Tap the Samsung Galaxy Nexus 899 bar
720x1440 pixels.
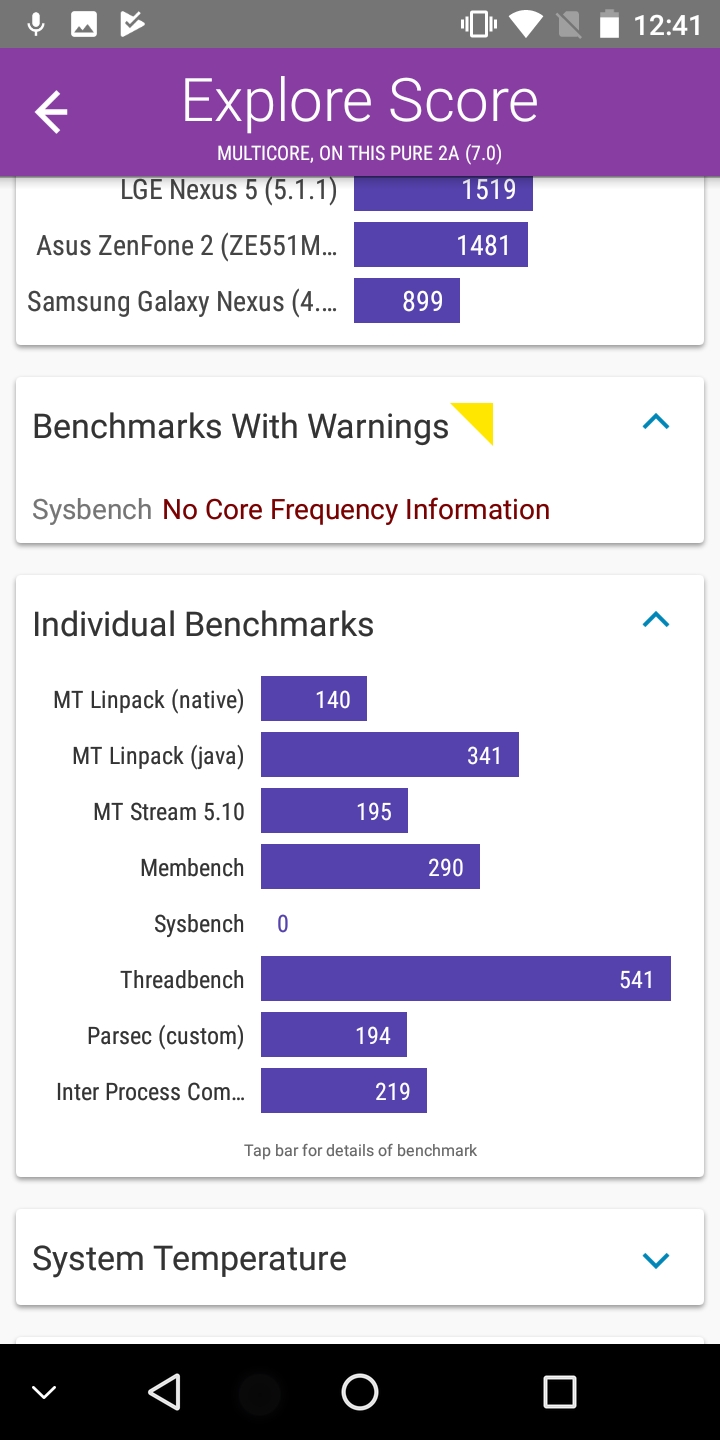pos(406,301)
